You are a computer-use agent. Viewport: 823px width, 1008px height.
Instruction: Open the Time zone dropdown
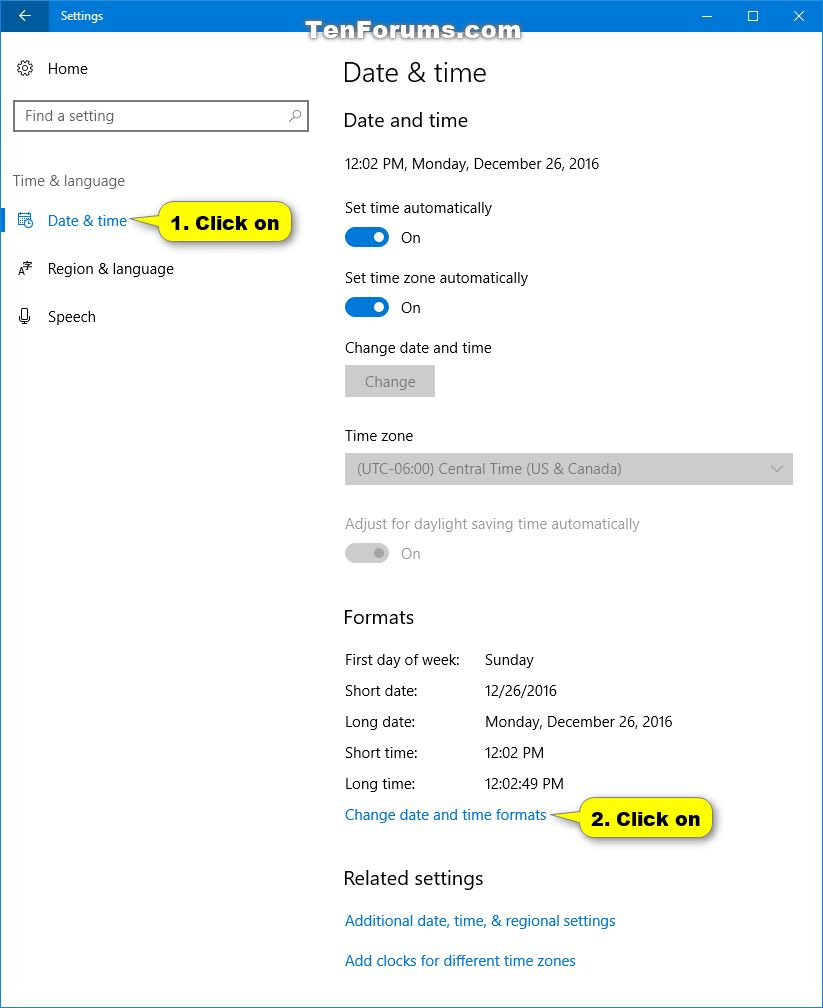coord(568,469)
